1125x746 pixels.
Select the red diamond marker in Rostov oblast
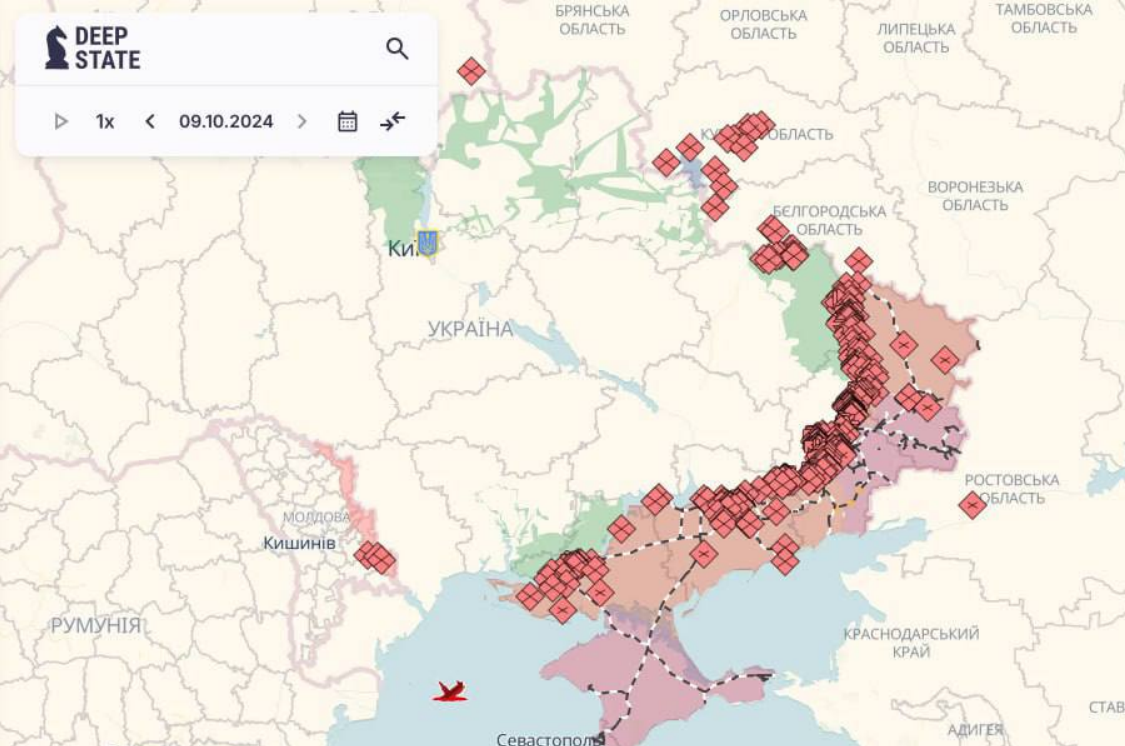click(x=972, y=505)
